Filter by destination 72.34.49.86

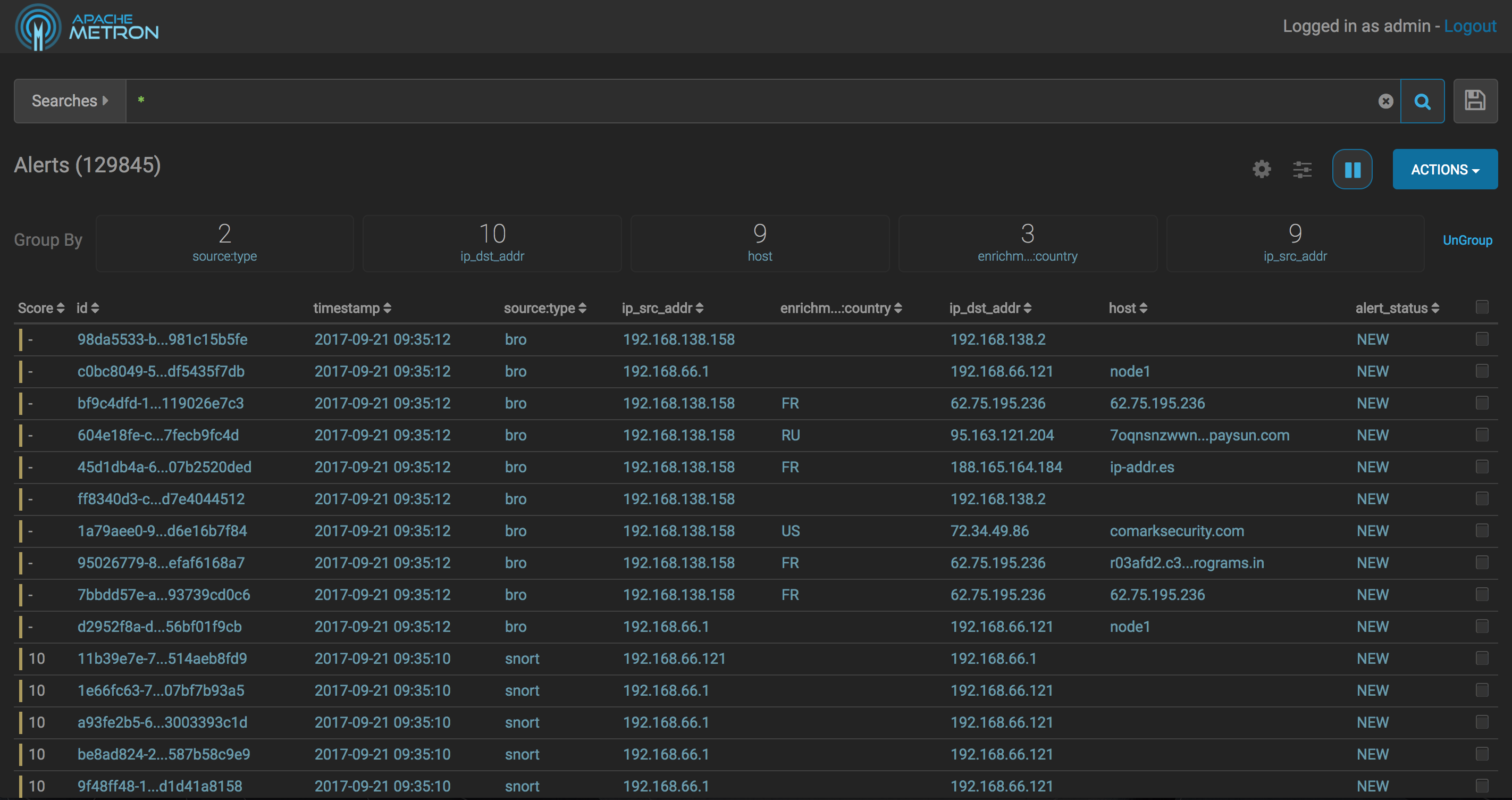989,531
